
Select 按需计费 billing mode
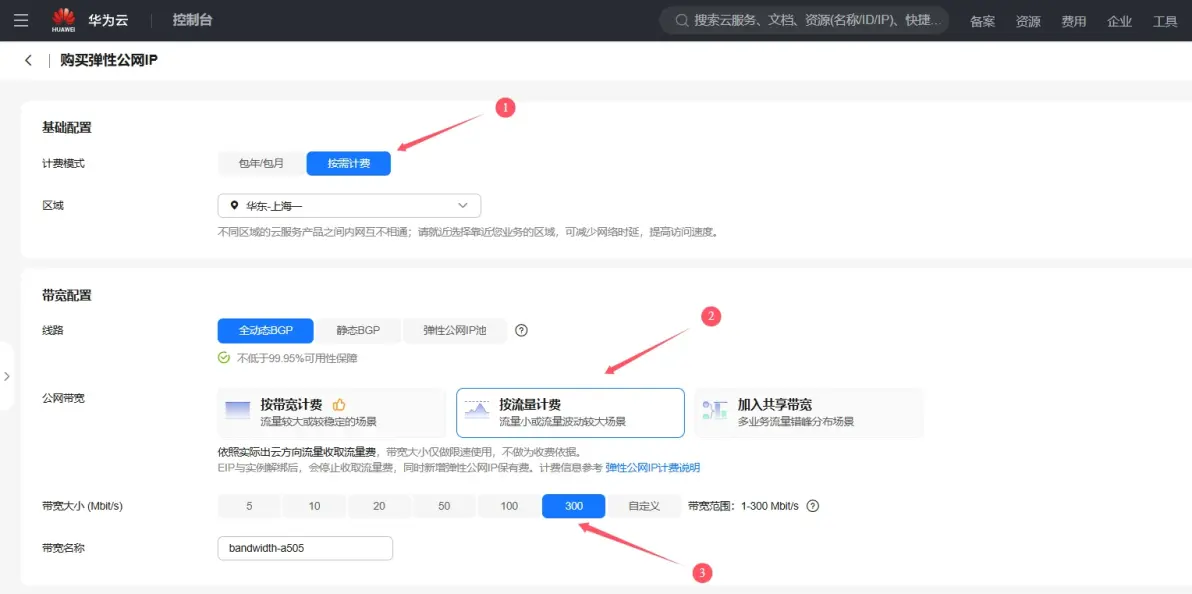(348, 163)
